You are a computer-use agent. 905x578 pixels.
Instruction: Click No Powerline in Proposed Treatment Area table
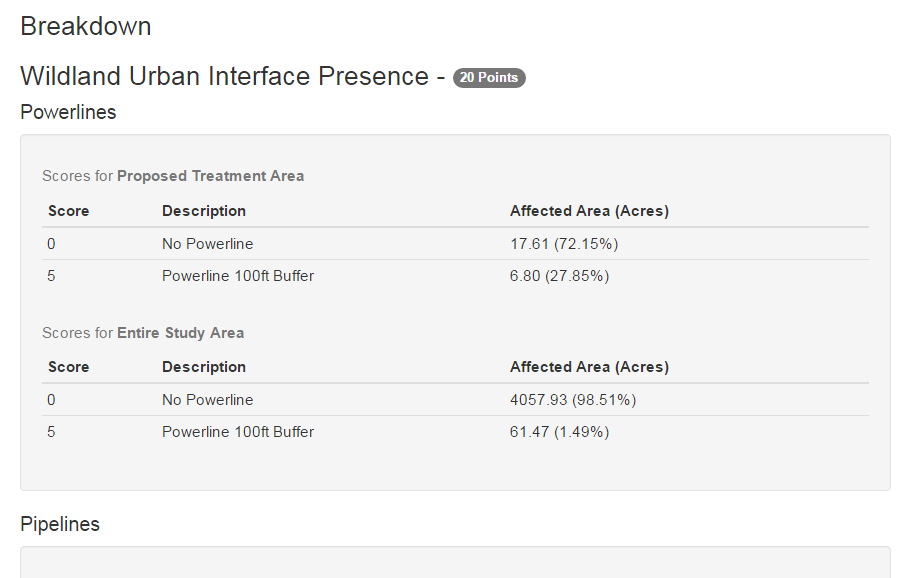coord(208,244)
